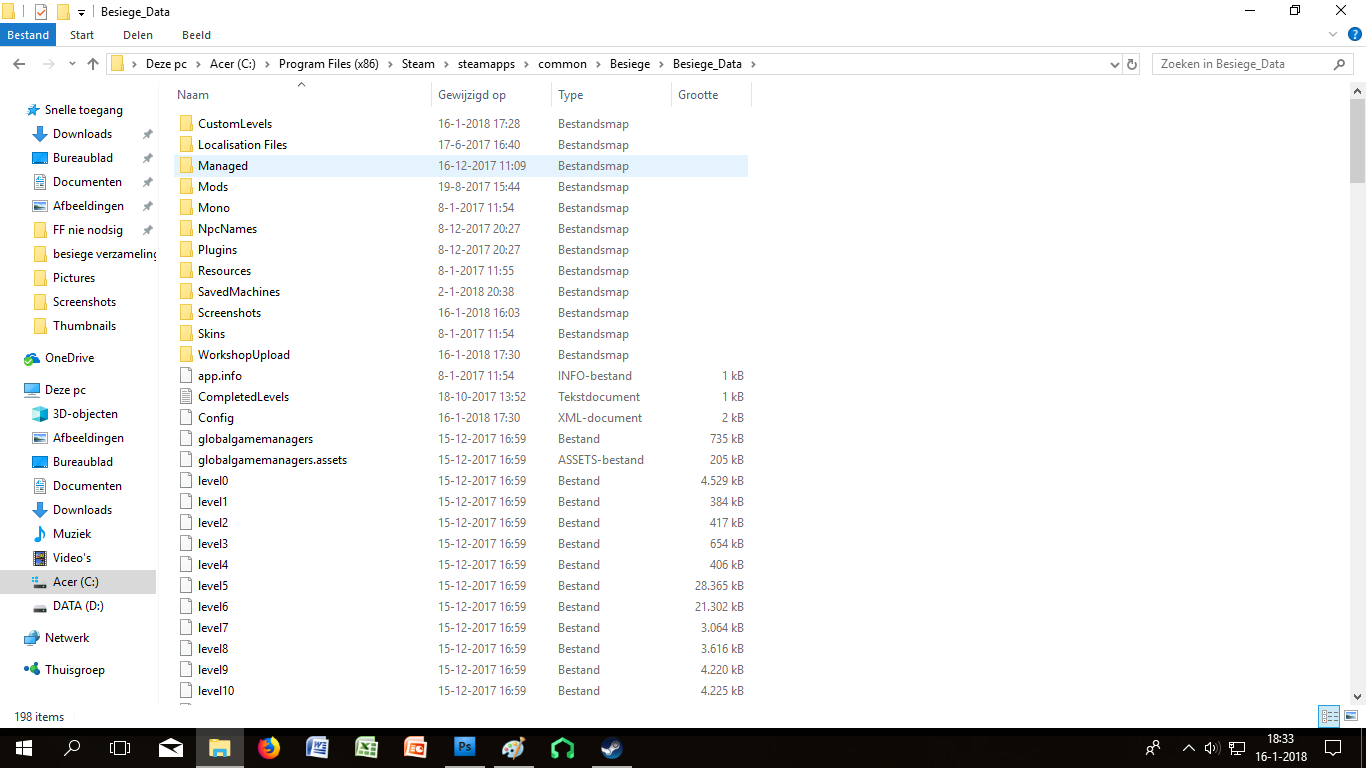This screenshot has width=1366, height=768.
Task: Open Thuisgroep in the navigation pane
Action: [x=74, y=670]
